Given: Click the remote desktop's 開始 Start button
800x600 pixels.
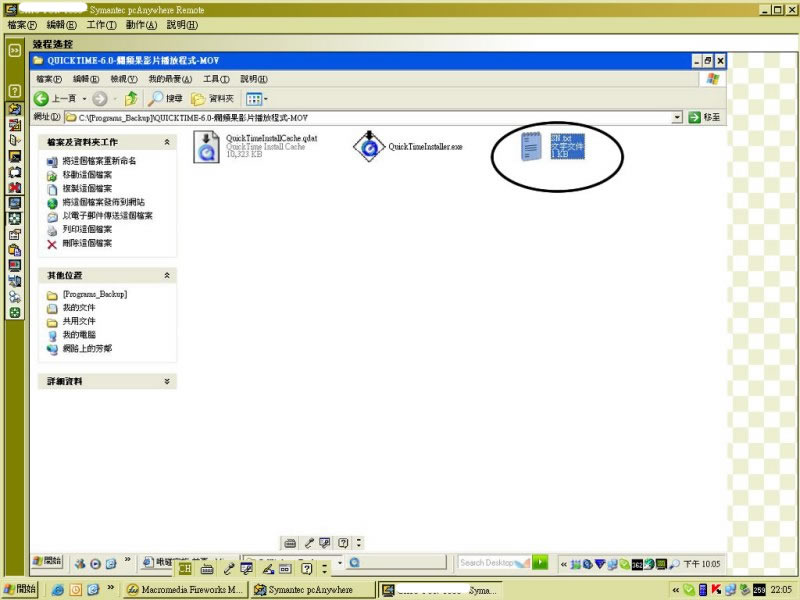Looking at the screenshot, I should click(47, 561).
